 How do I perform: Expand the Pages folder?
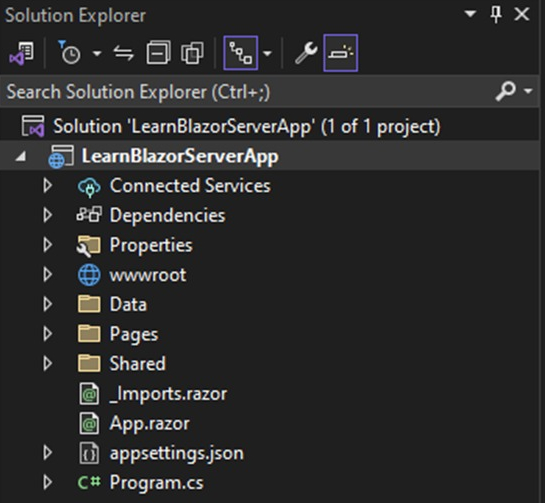point(48,334)
